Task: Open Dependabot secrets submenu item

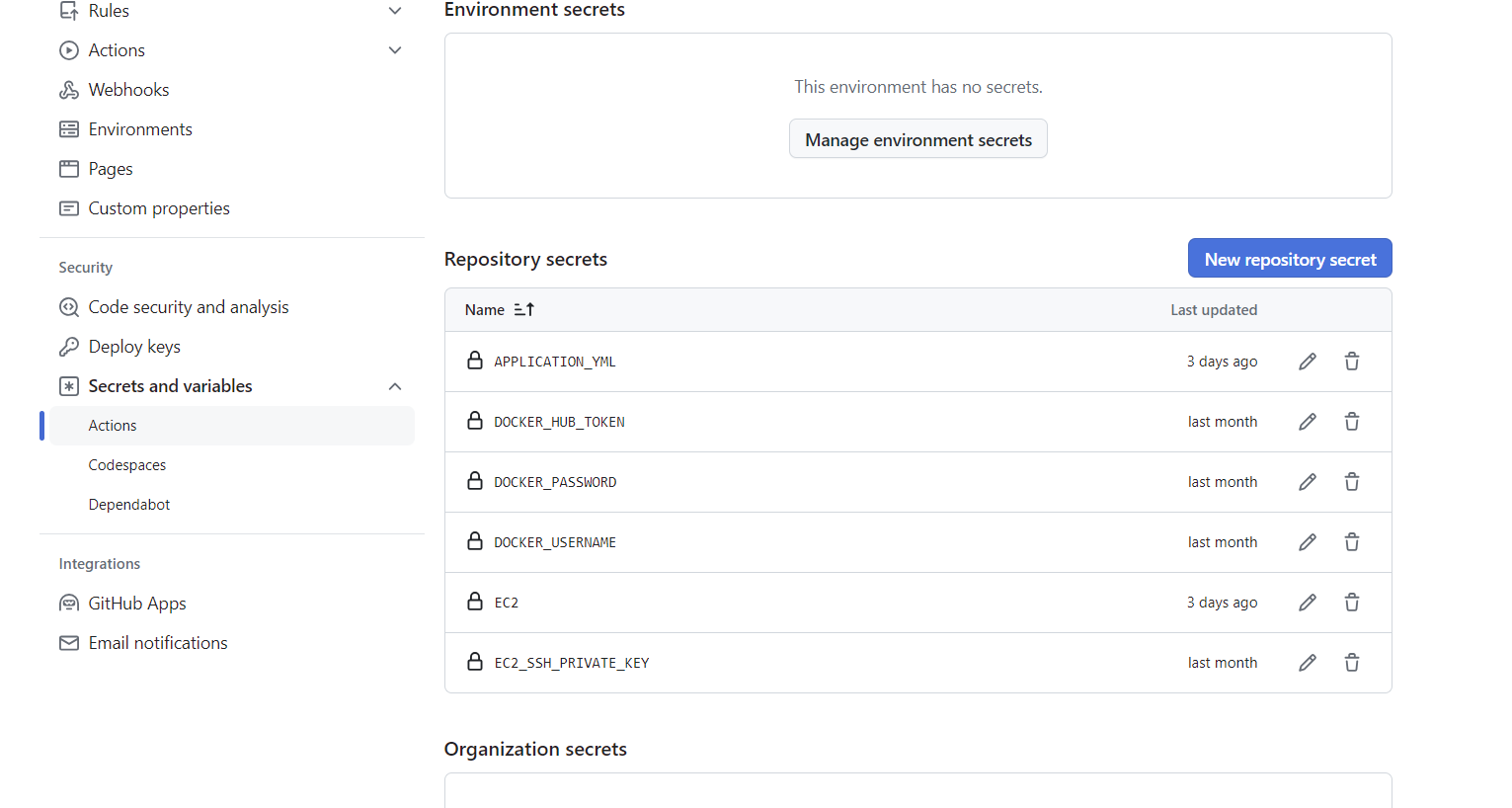Action: pos(129,505)
